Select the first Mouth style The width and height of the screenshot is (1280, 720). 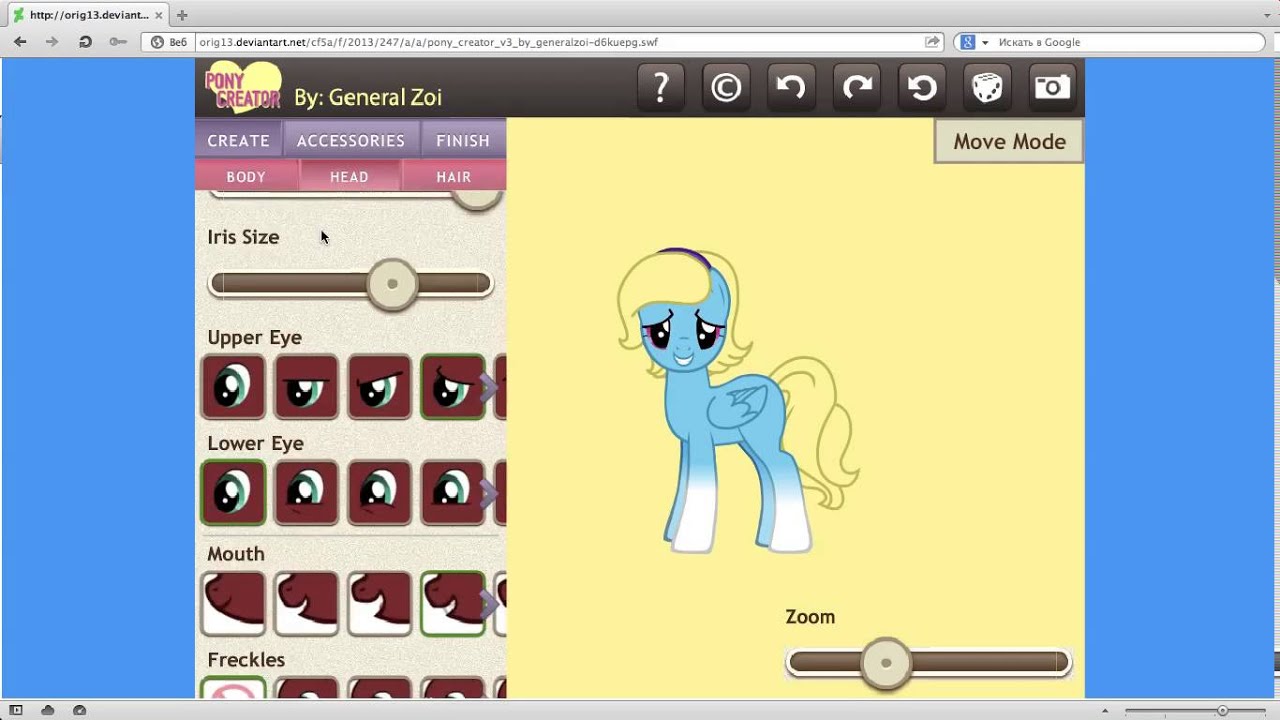click(x=233, y=604)
